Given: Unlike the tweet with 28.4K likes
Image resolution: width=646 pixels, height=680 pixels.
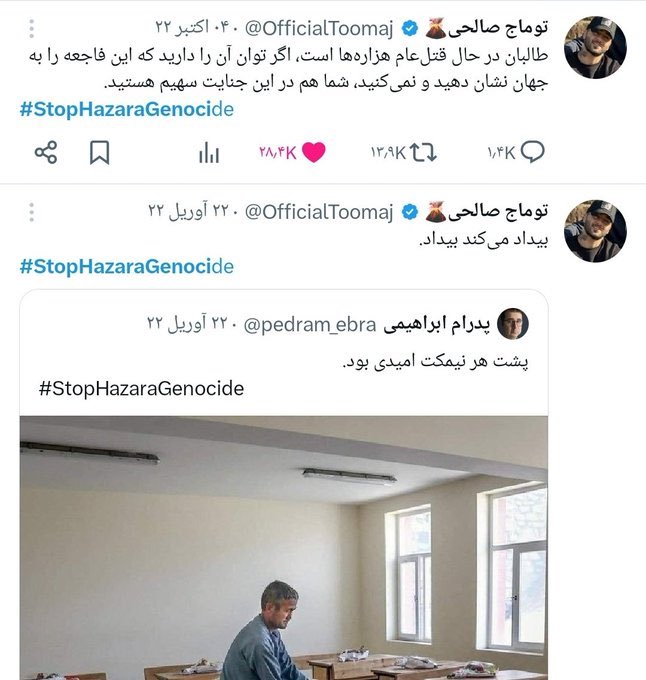Looking at the screenshot, I should (x=313, y=152).
